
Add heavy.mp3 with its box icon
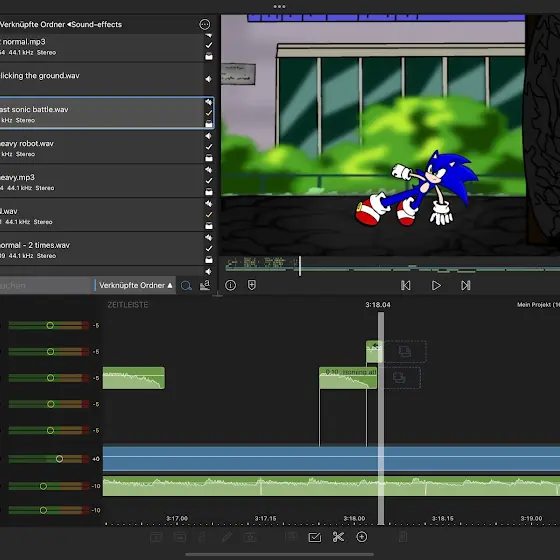click(x=209, y=191)
